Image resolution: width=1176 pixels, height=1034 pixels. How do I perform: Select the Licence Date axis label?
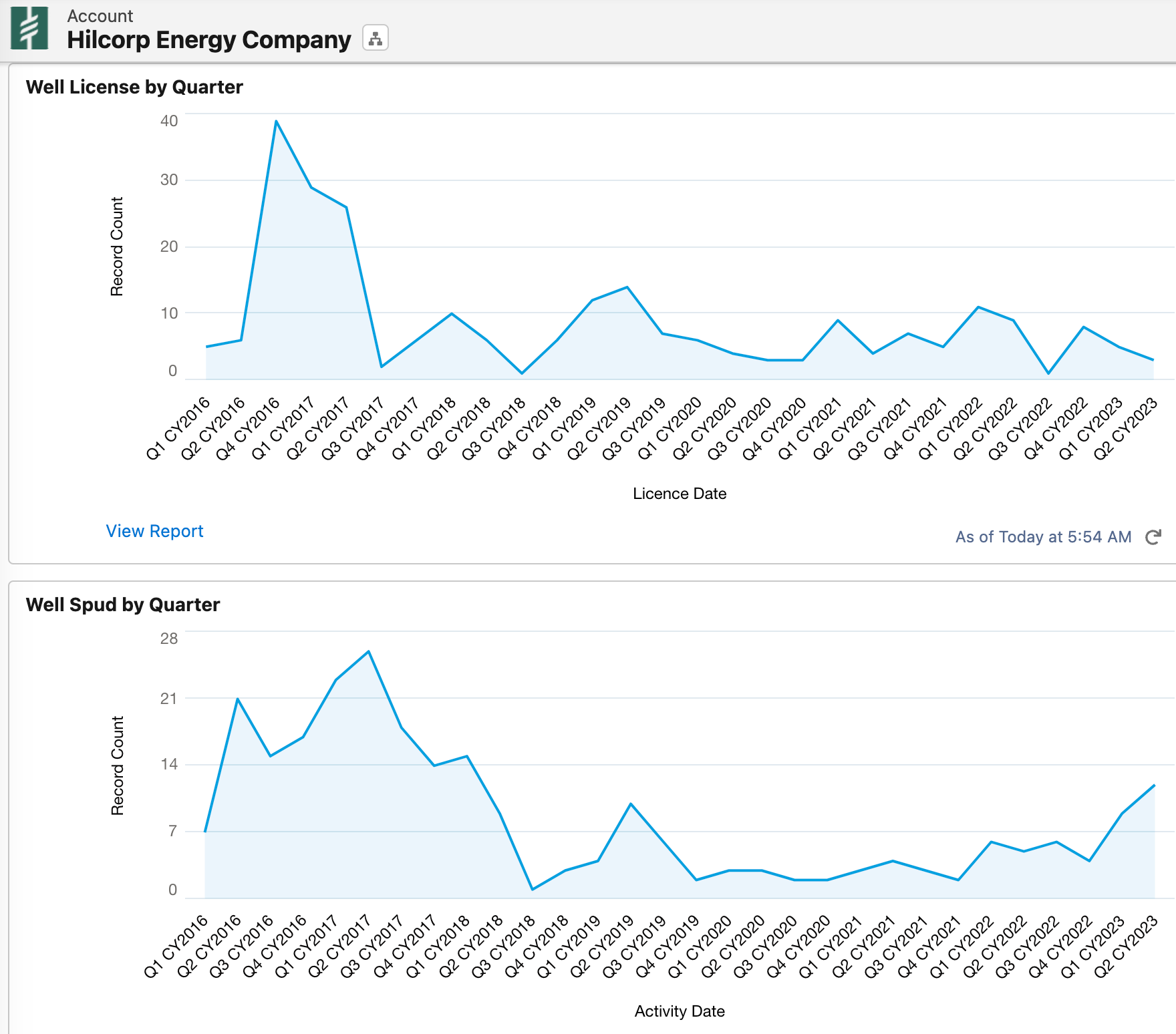tap(679, 494)
